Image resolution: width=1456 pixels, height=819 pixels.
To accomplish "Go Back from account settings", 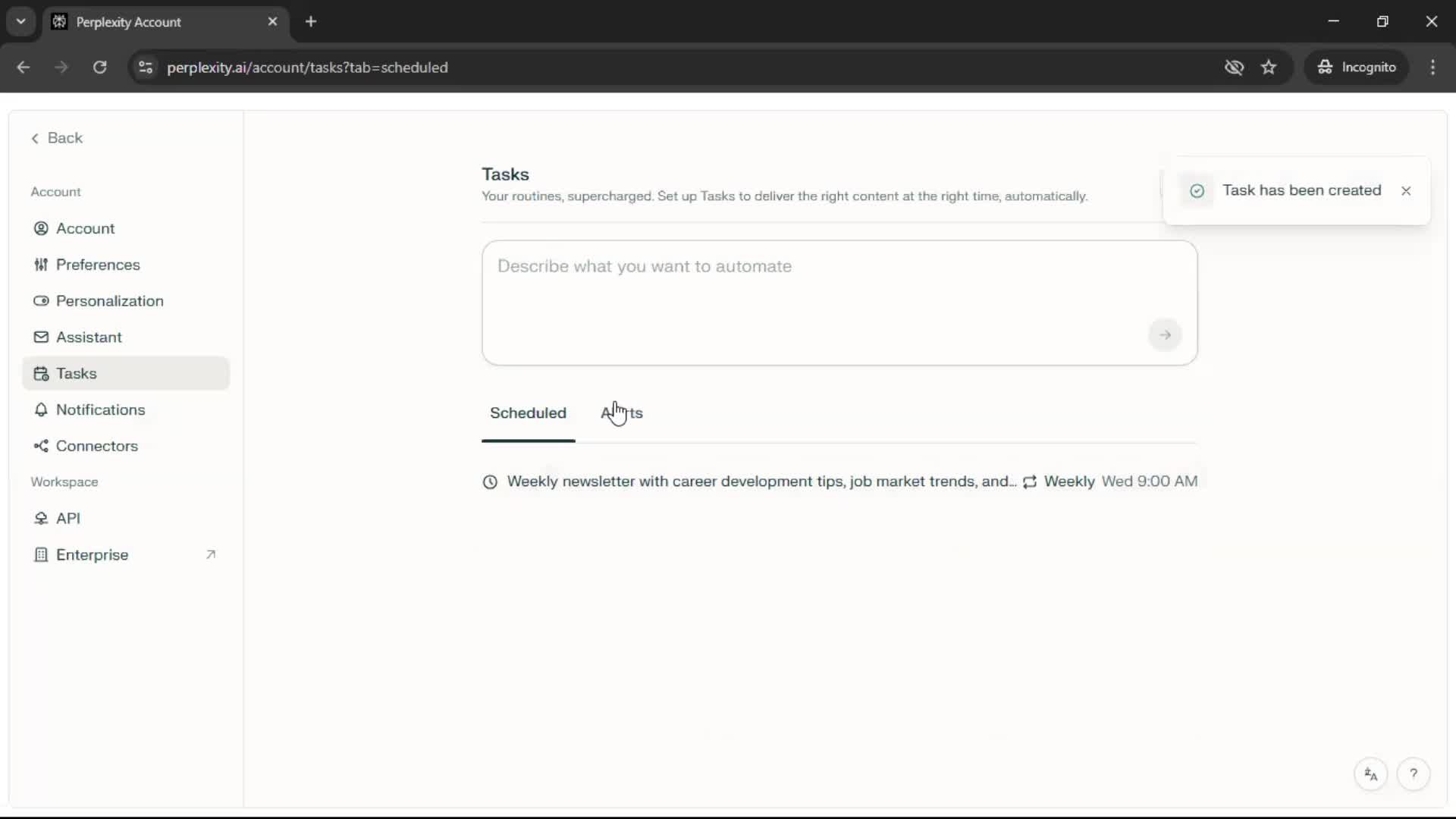I will [x=57, y=138].
